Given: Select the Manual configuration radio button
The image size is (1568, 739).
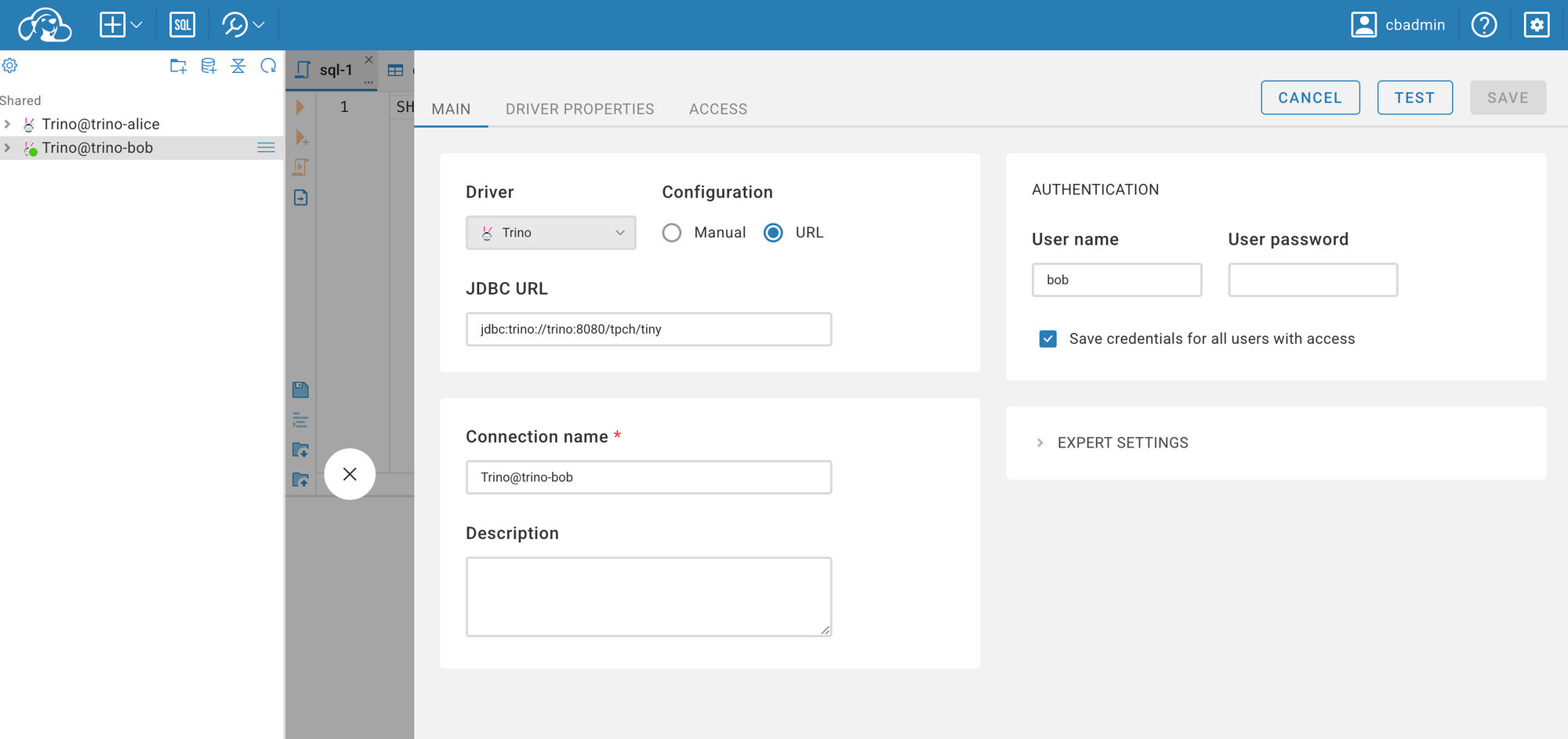Looking at the screenshot, I should pos(672,233).
